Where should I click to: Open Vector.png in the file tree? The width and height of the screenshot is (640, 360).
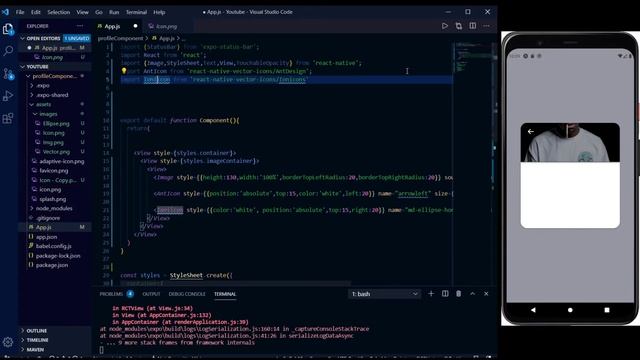(56, 151)
